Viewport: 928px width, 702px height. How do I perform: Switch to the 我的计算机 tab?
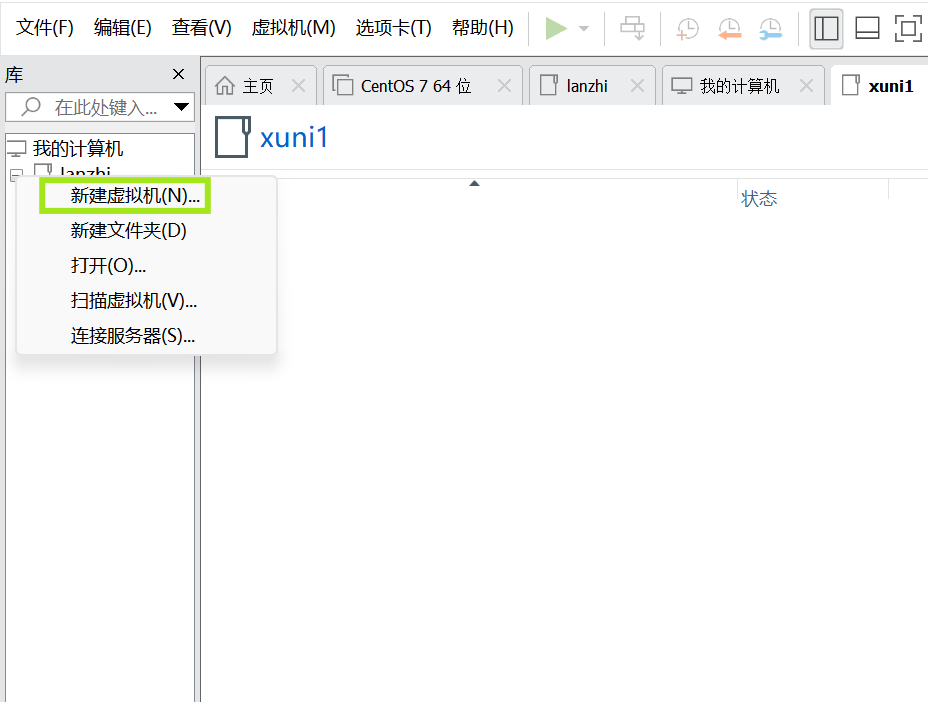click(739, 86)
